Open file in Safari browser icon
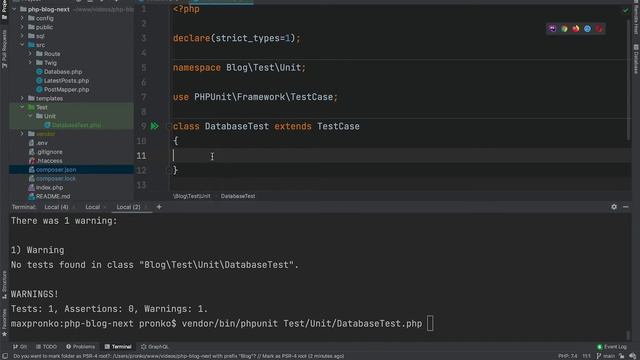The width and height of the screenshot is (640, 360). [587, 29]
